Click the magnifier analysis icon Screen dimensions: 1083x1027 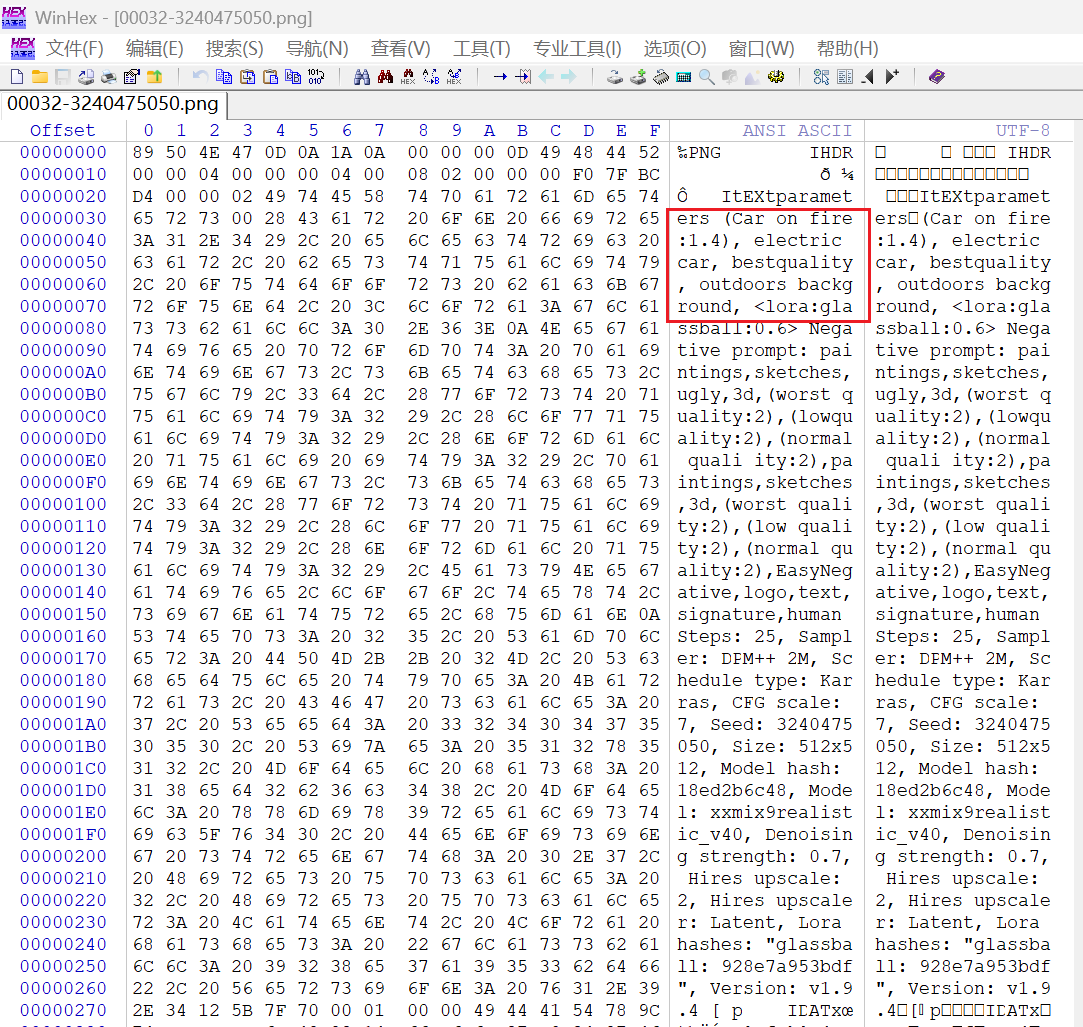(707, 77)
